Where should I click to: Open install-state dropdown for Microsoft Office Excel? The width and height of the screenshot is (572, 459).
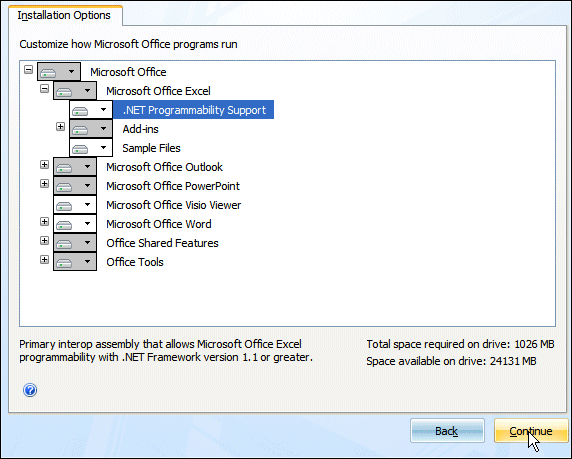(x=75, y=90)
